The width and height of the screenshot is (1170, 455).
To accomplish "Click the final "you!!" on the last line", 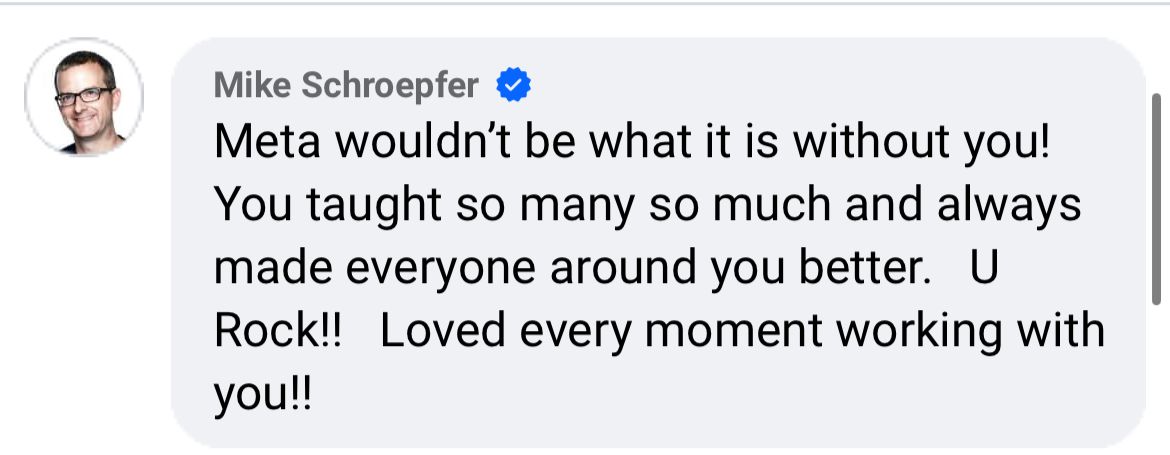I will click(262, 393).
